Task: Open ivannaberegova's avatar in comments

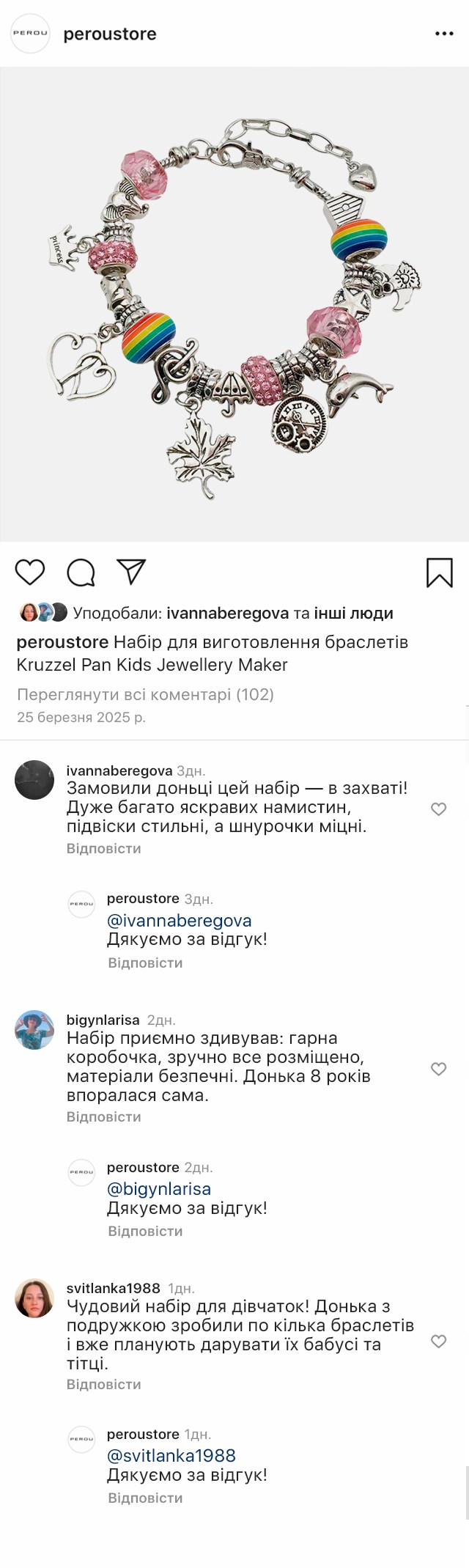Action: (x=34, y=780)
